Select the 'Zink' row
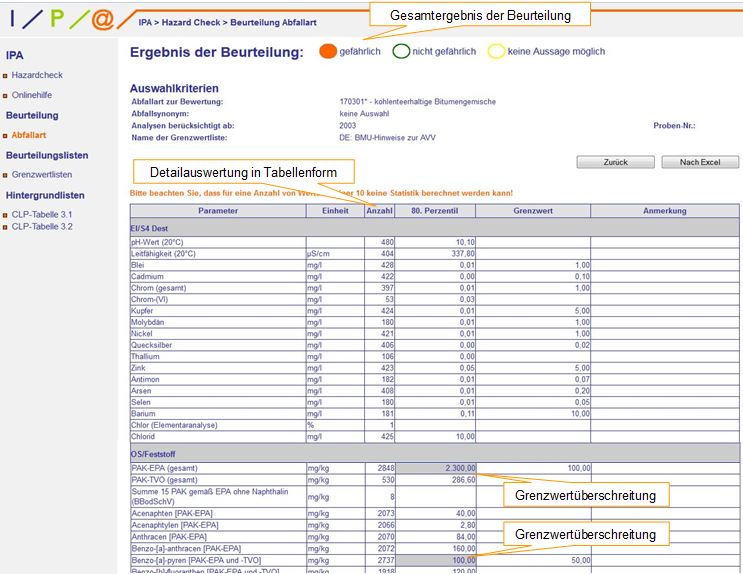Screen dimensions: 743x574 (x=435, y=368)
